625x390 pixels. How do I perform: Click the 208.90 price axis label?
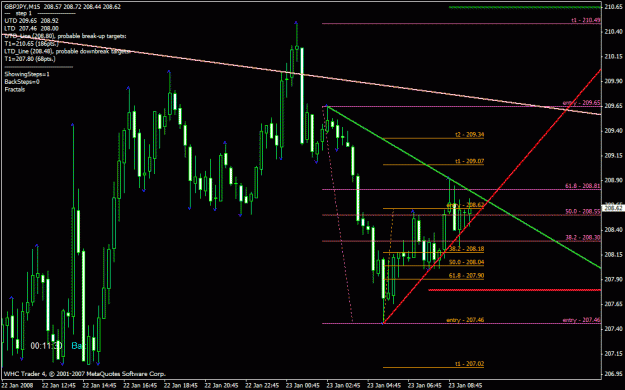pos(614,180)
